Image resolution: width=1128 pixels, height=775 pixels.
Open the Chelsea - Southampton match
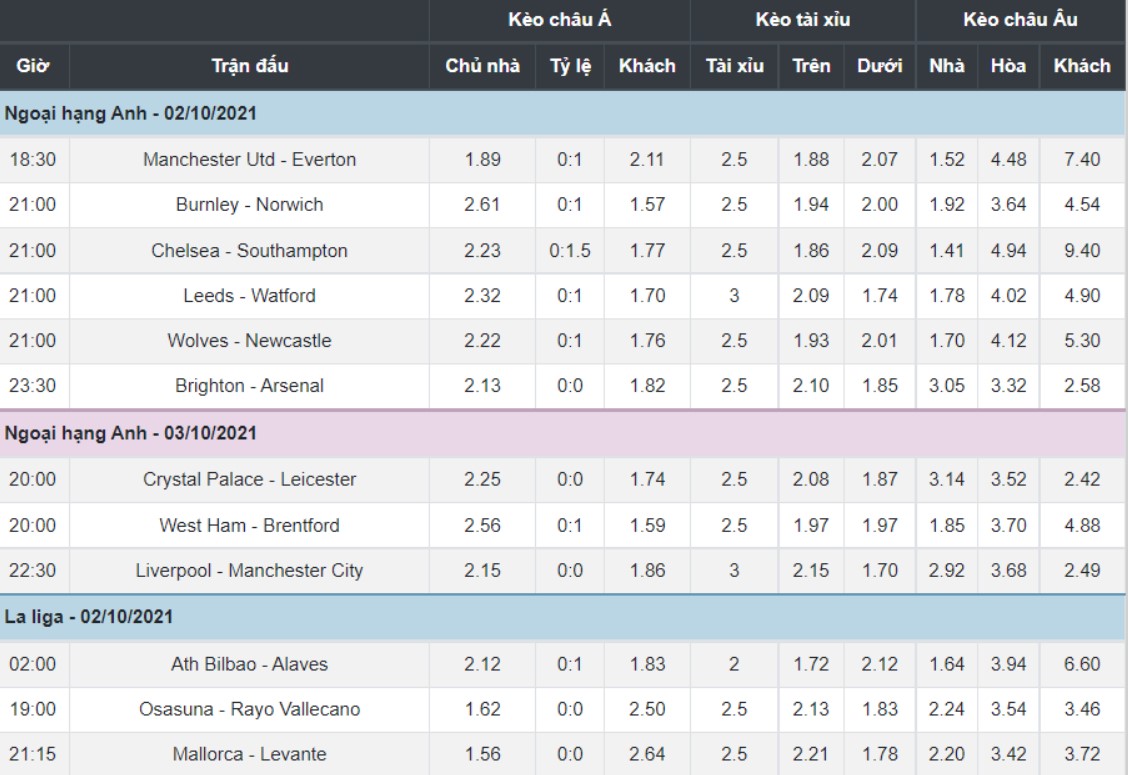tap(249, 250)
